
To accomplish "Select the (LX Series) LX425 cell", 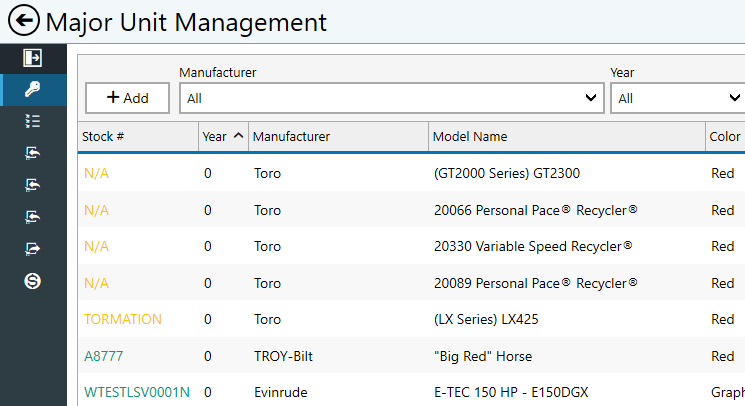I will 486,319.
